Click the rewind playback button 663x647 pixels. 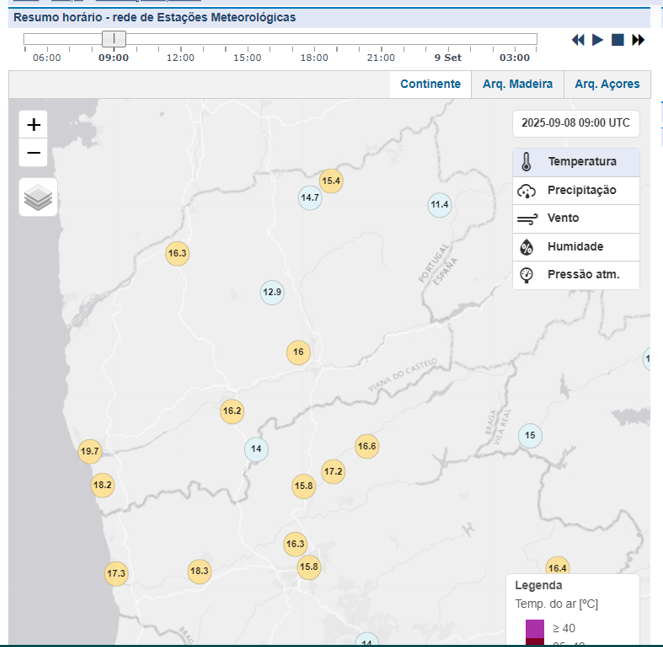point(578,40)
